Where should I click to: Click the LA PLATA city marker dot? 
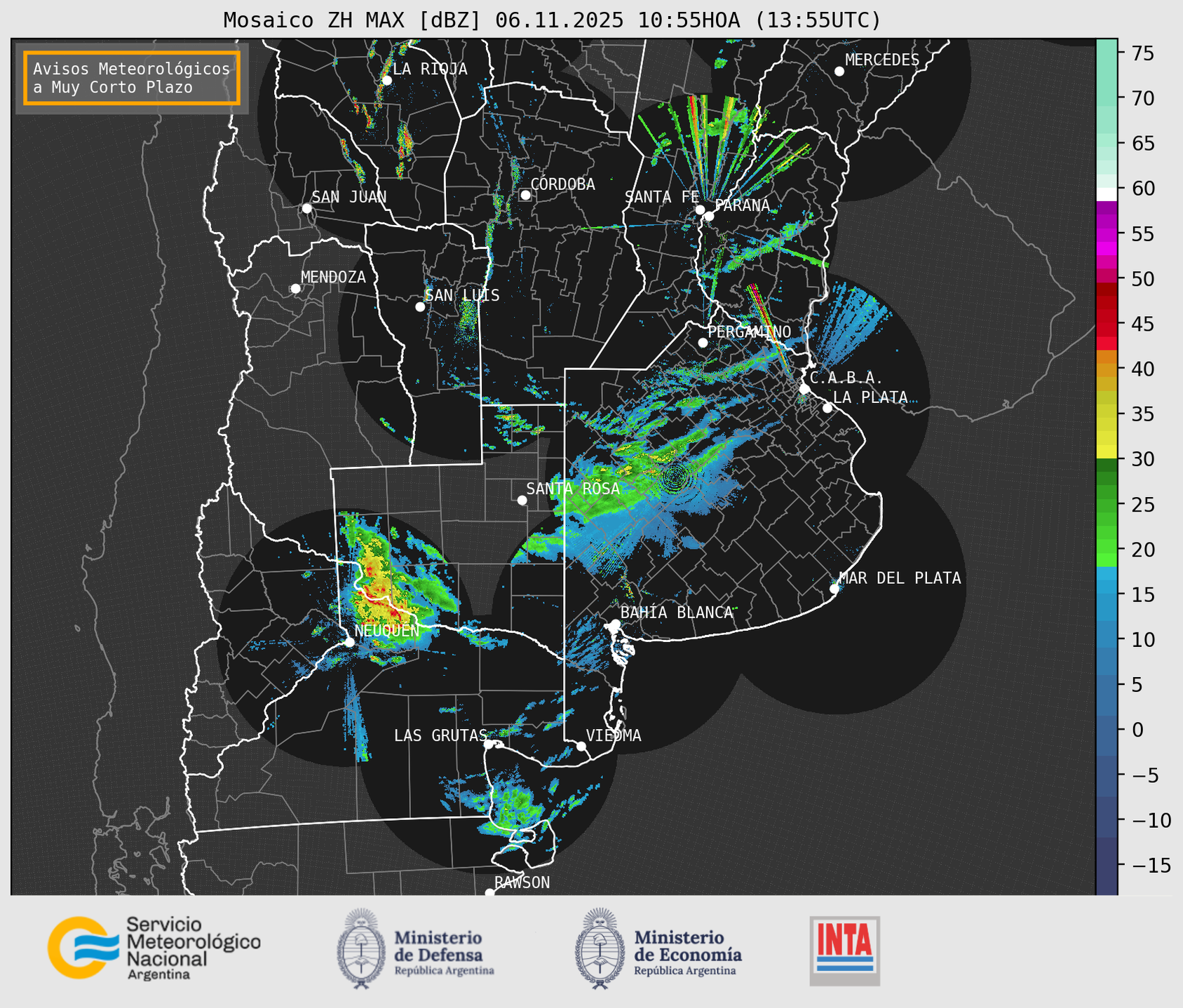coord(827,408)
